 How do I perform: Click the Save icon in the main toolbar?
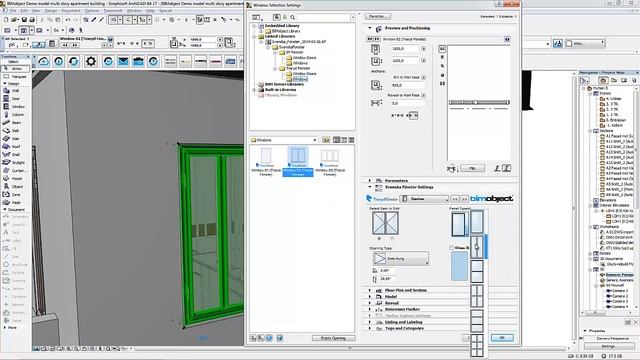[24, 20]
